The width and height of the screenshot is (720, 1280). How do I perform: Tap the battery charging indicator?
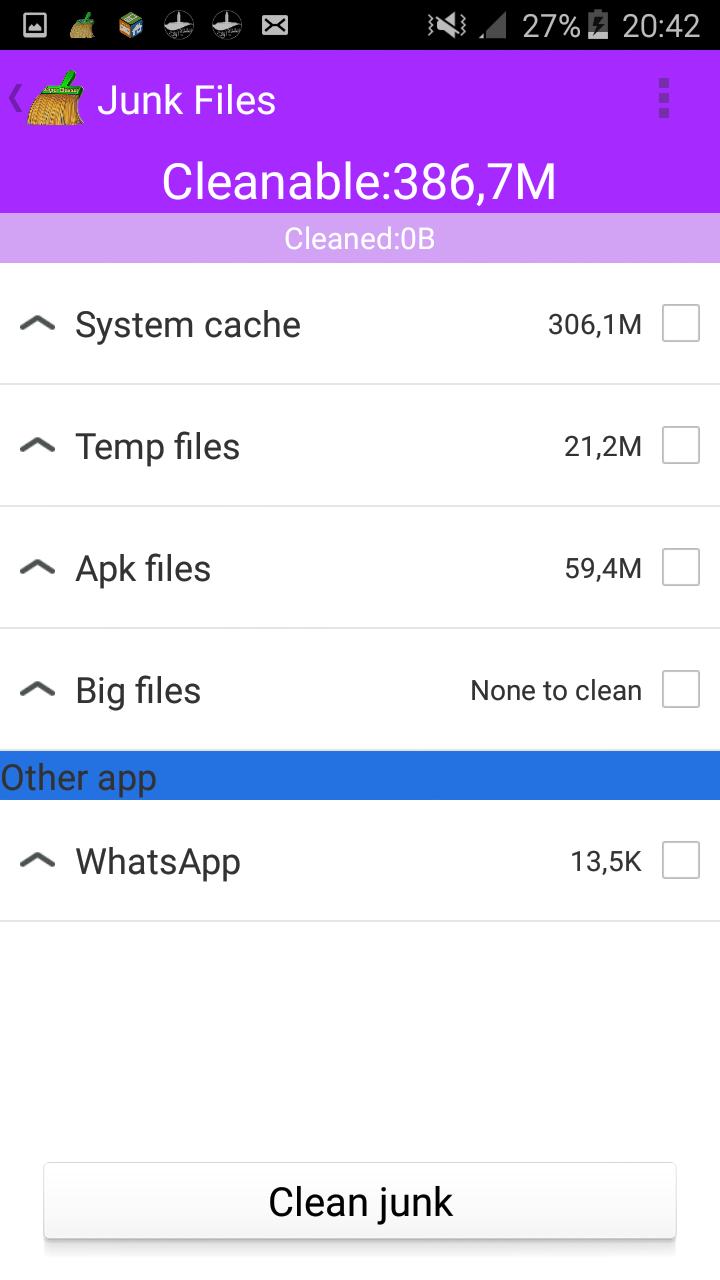(x=600, y=23)
